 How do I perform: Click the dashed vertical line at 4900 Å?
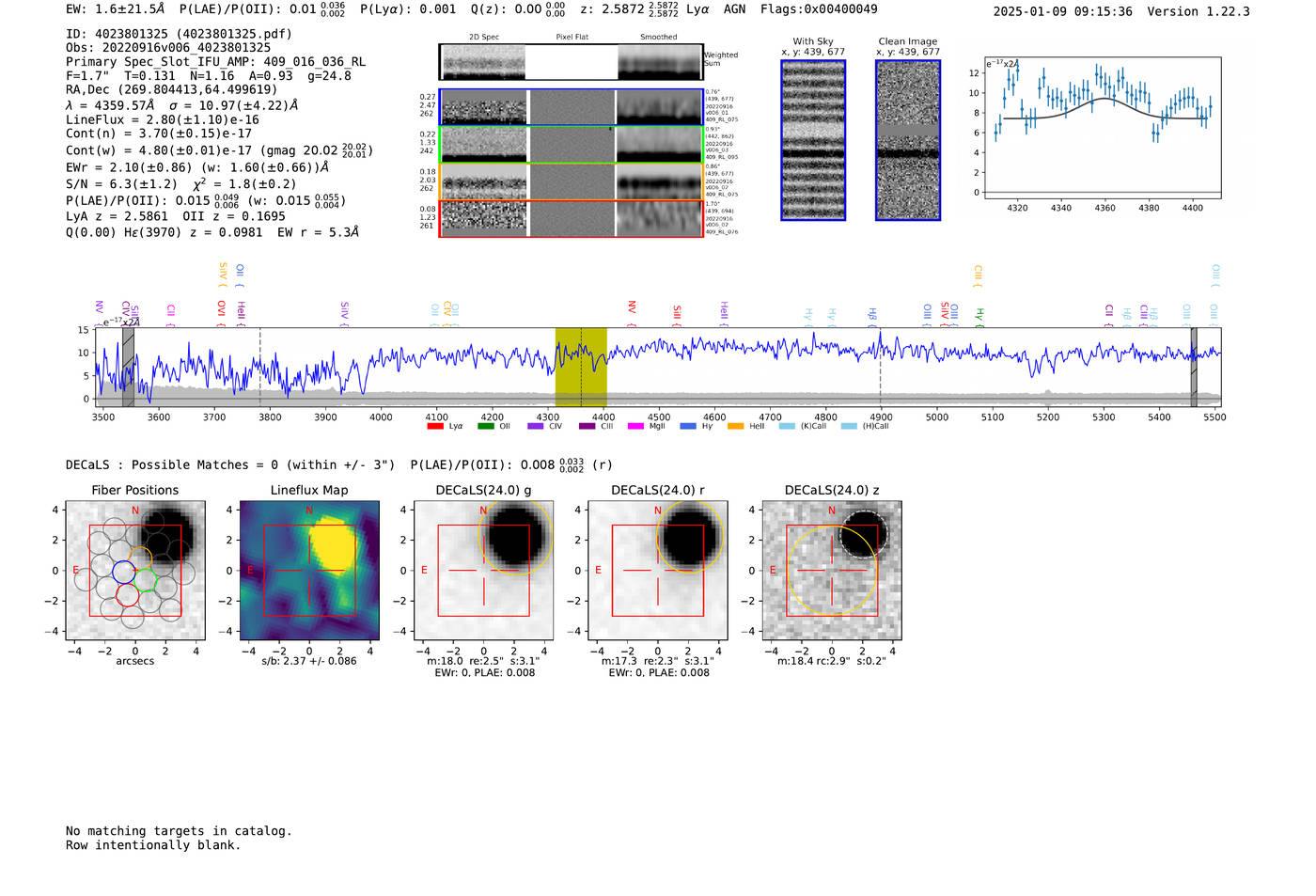pyautogui.click(x=880, y=368)
